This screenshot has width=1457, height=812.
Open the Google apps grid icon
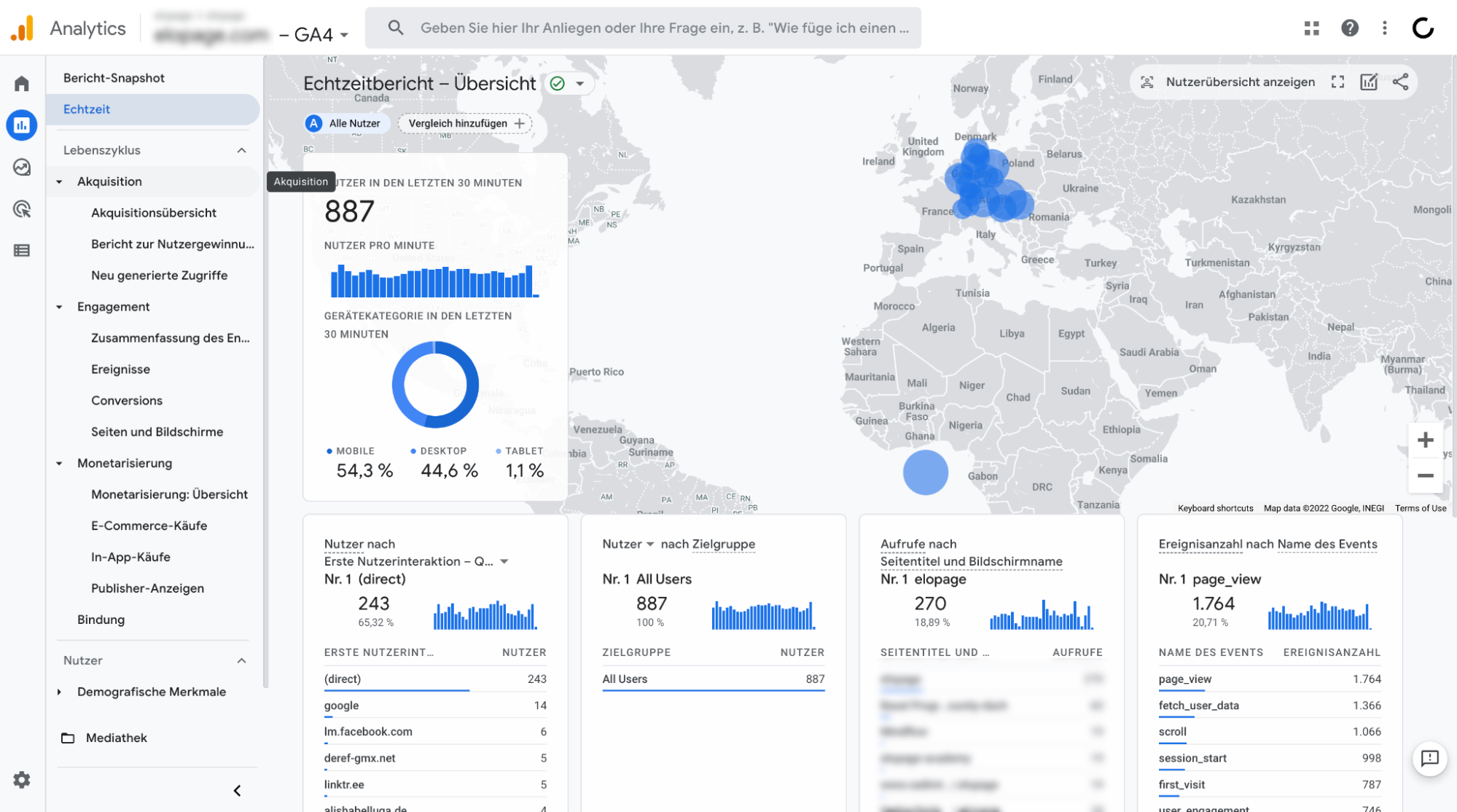click(1312, 28)
